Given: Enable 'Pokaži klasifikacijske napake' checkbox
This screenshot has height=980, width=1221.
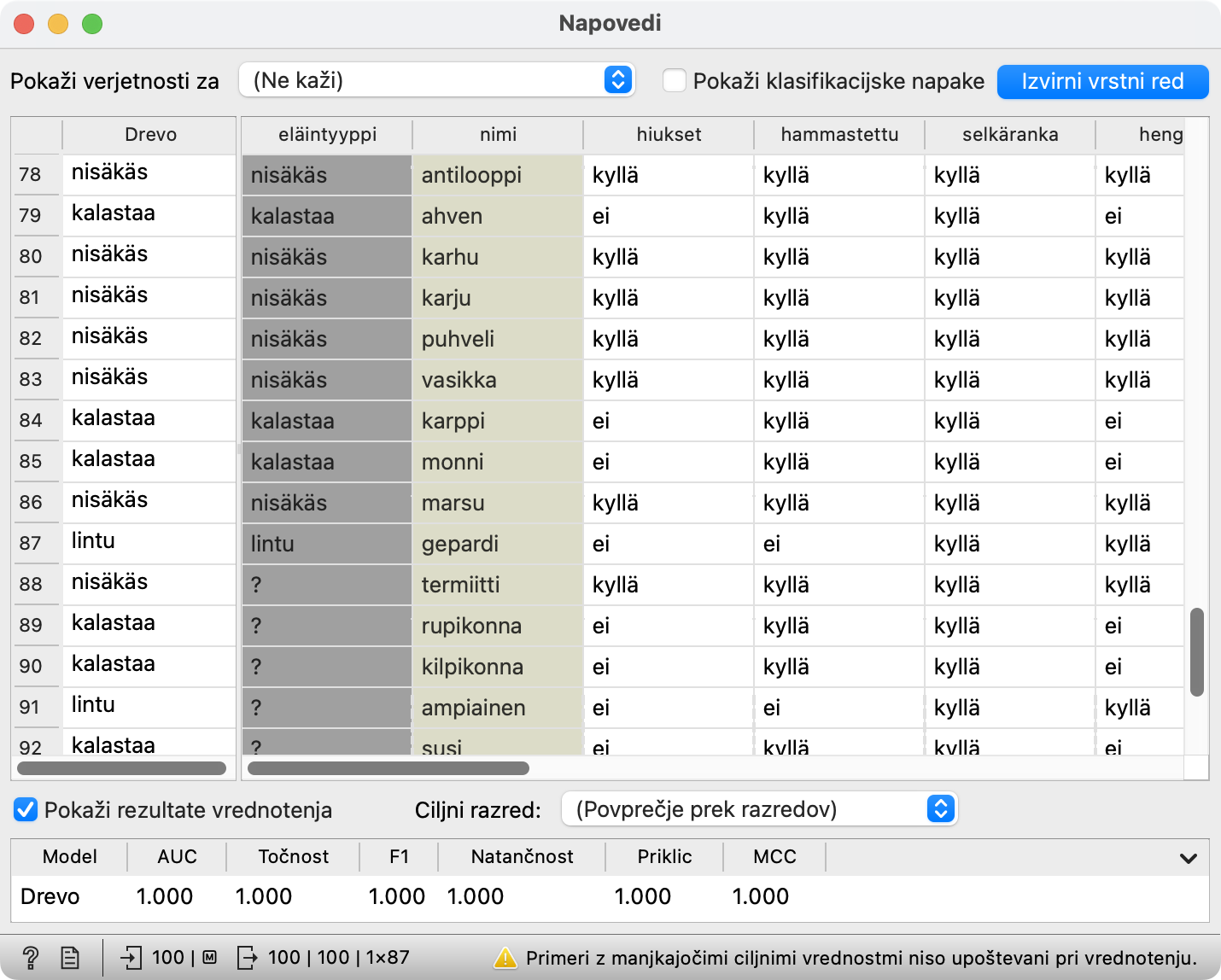Looking at the screenshot, I should (675, 81).
